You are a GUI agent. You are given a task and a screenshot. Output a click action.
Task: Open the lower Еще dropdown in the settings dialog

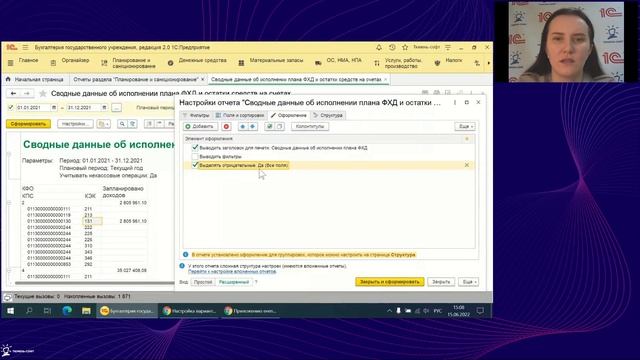469,282
